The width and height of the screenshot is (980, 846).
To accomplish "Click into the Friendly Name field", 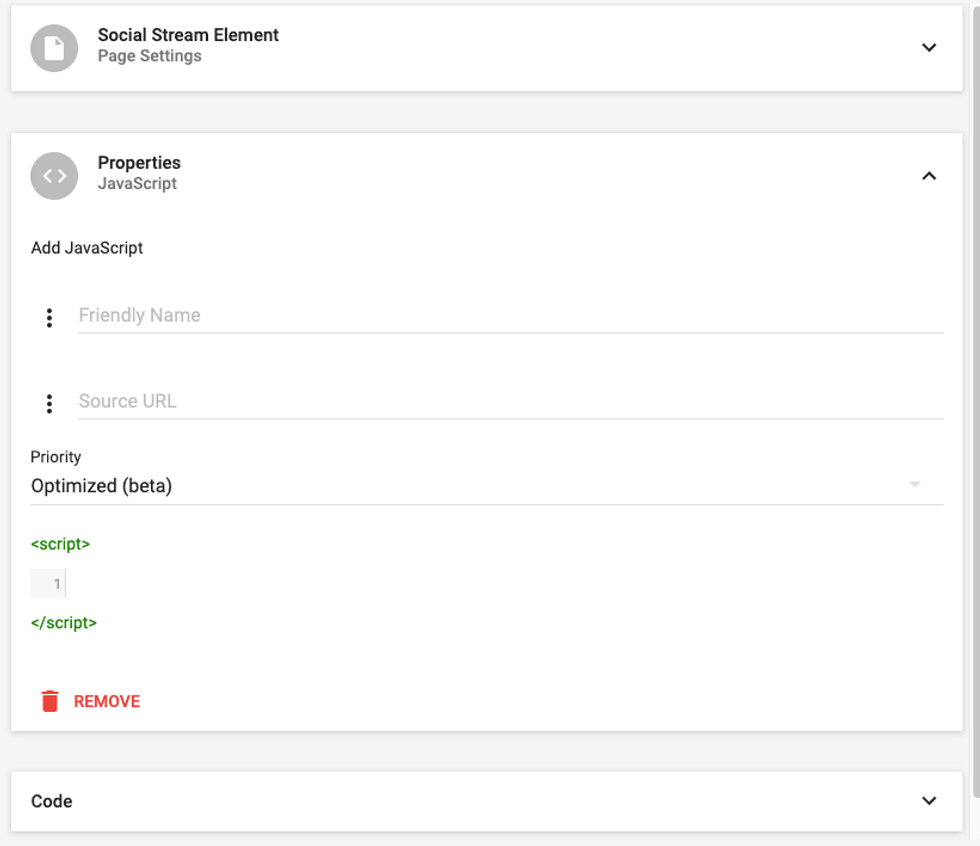I will (x=510, y=315).
